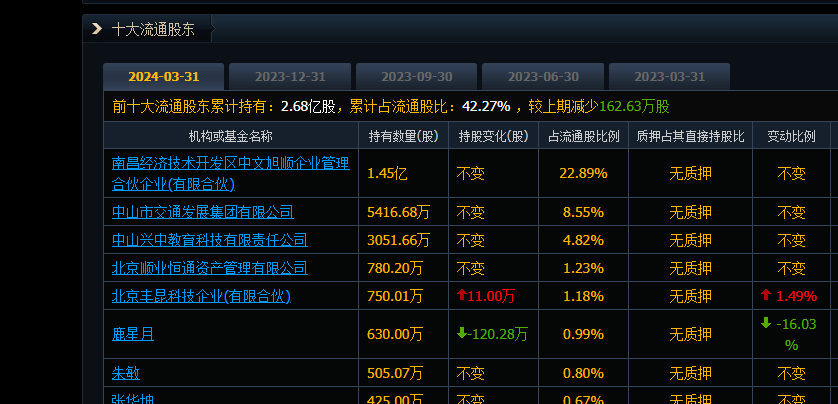838x404 pixels.
Task: Open shareholder 鹿星月 link
Action: [x=133, y=335]
